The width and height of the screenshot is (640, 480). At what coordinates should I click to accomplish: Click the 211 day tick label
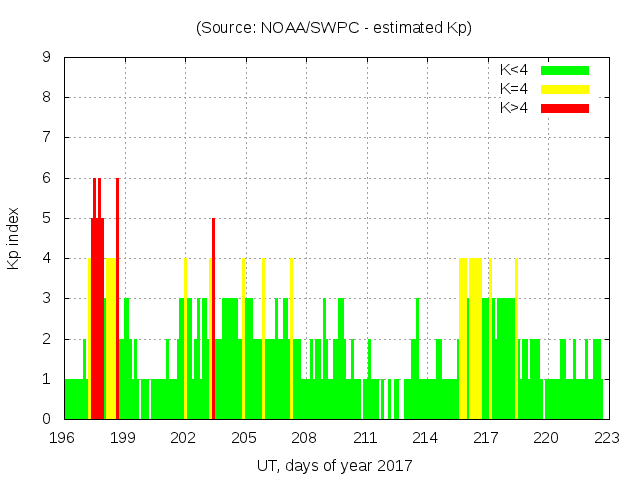[365, 438]
